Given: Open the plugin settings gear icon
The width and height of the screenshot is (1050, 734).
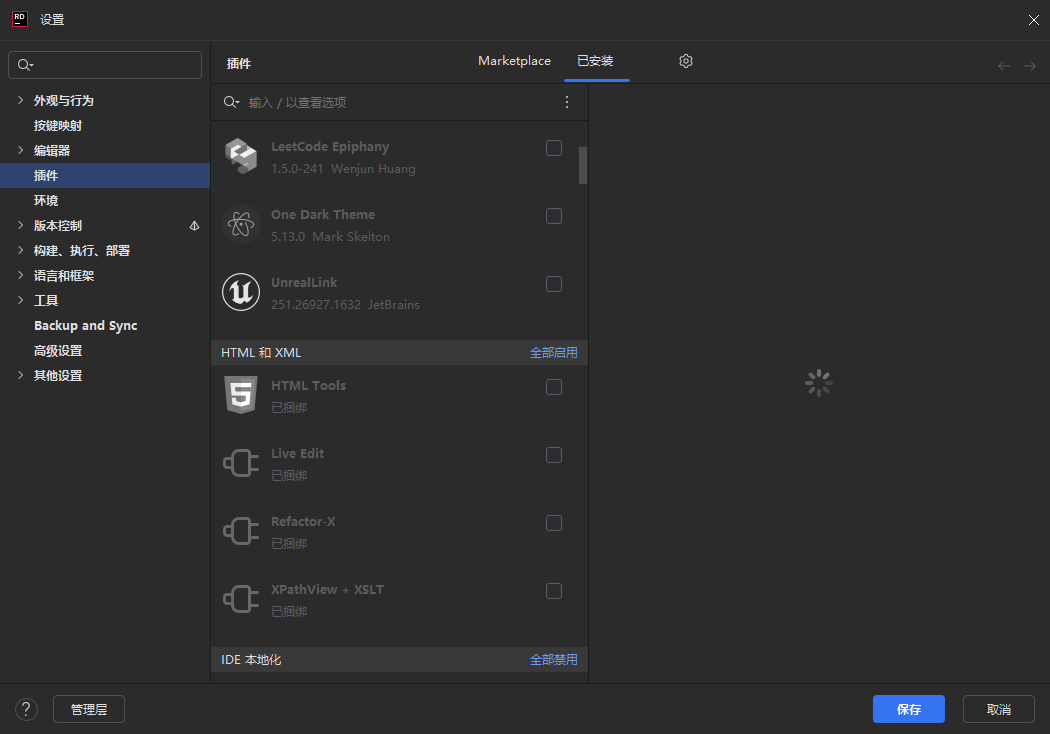Looking at the screenshot, I should (686, 61).
